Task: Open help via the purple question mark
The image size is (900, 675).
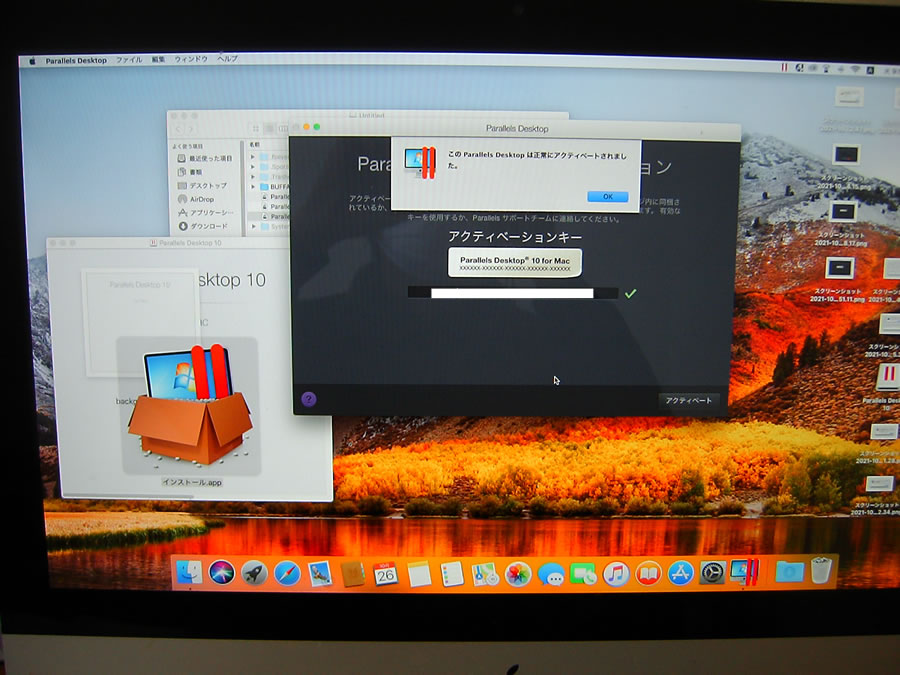Action: pos(308,399)
